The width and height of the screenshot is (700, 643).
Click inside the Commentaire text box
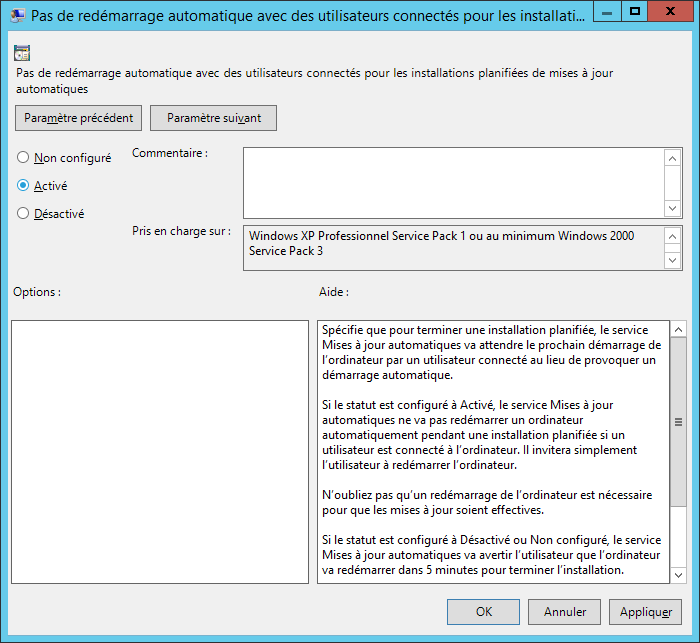454,183
